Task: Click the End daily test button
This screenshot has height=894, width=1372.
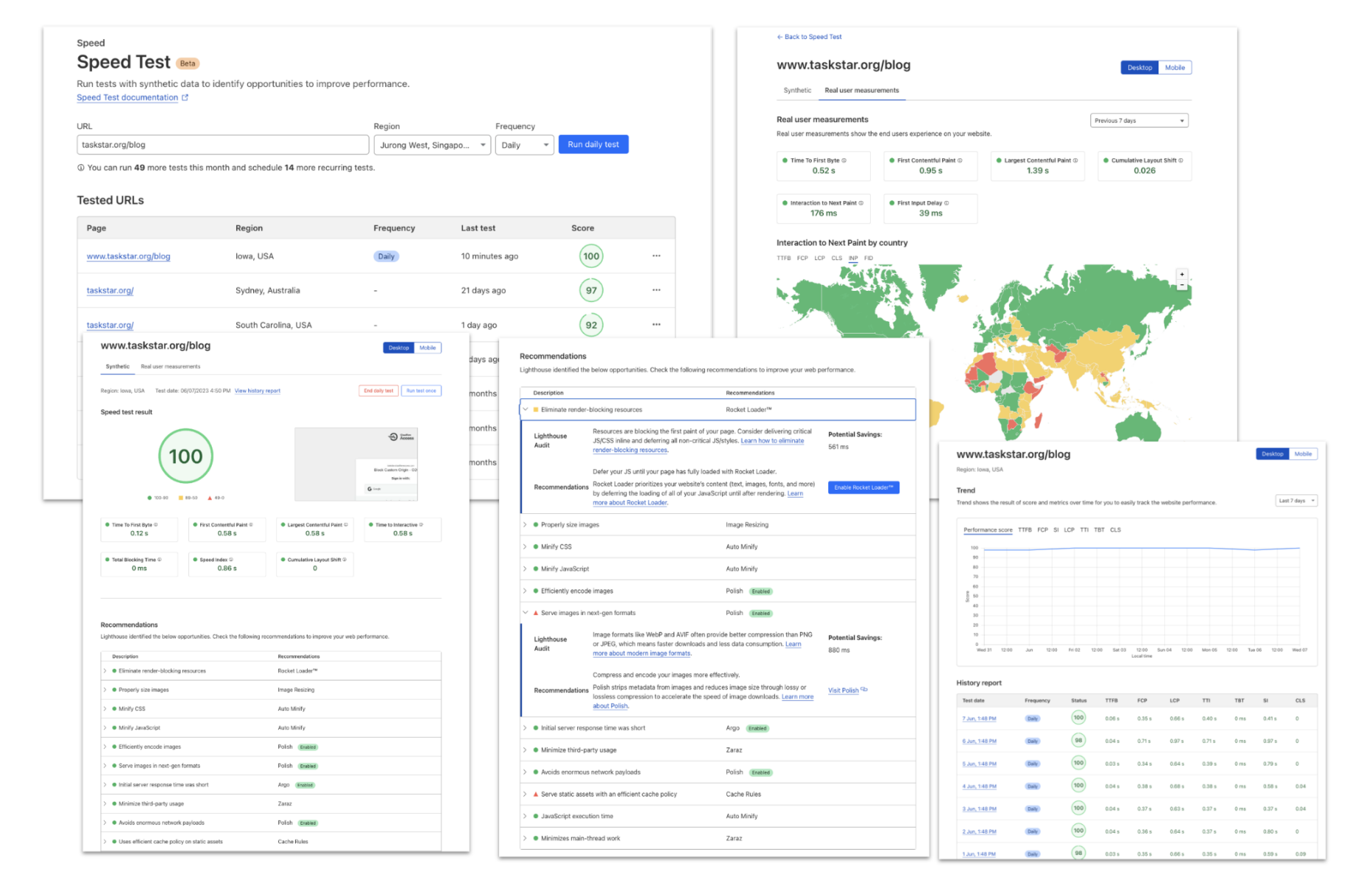Action: (378, 391)
